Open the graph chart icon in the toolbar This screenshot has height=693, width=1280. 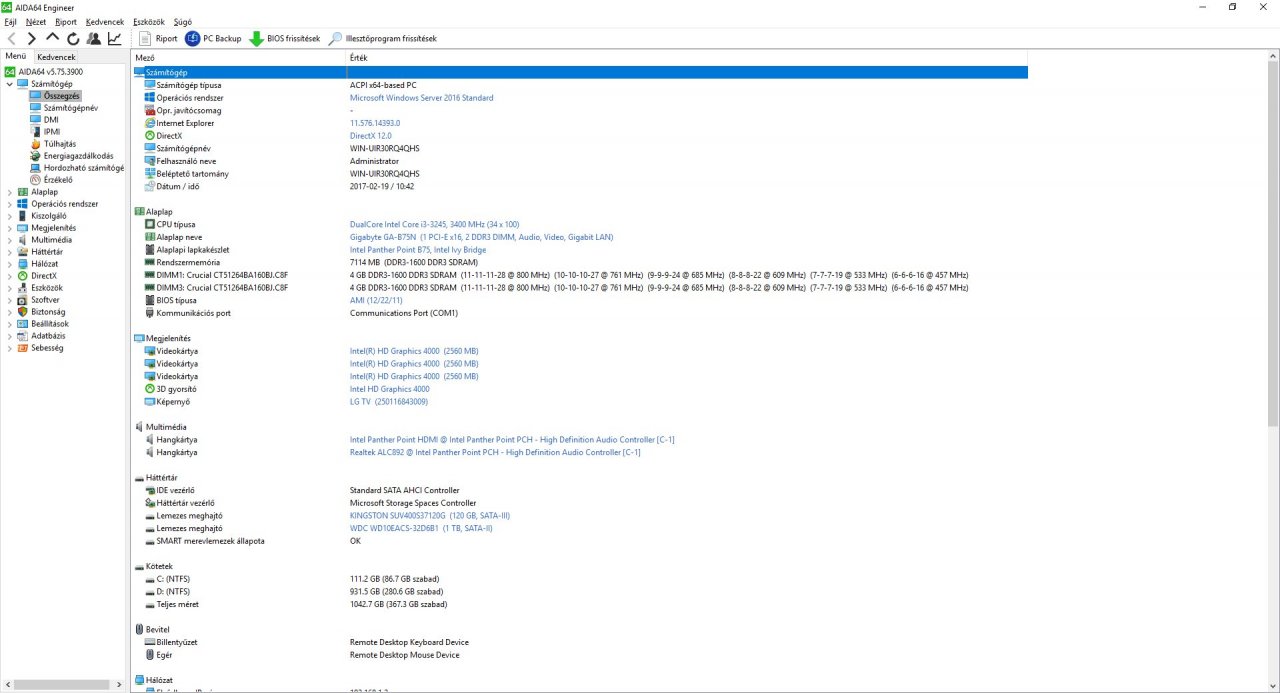[x=114, y=38]
